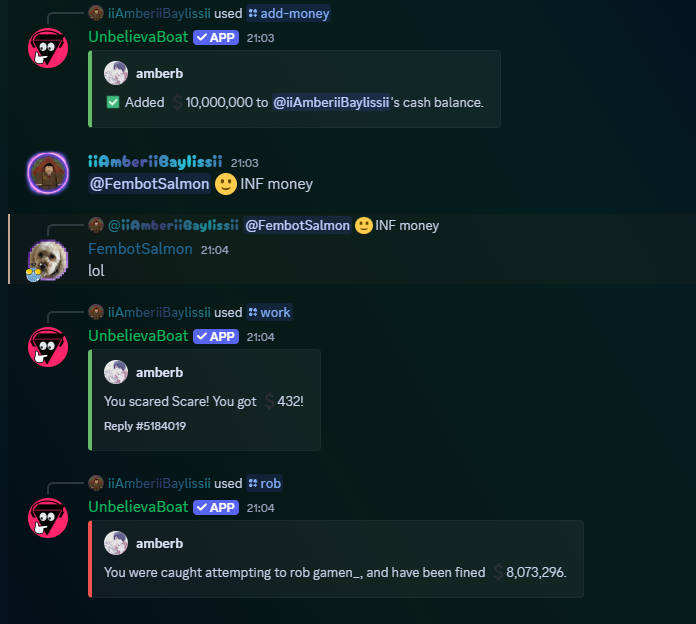Click APP badge on work message
The width and height of the screenshot is (696, 624).
point(216,336)
